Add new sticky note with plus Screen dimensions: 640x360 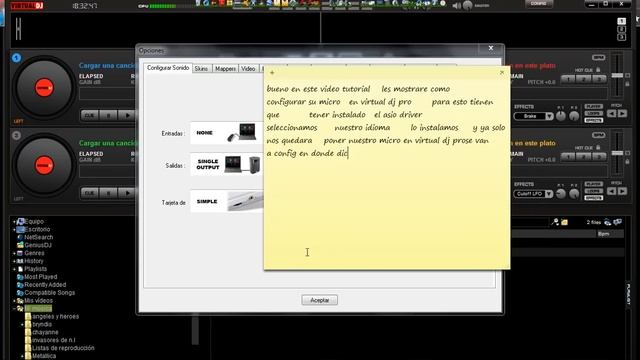click(x=272, y=73)
